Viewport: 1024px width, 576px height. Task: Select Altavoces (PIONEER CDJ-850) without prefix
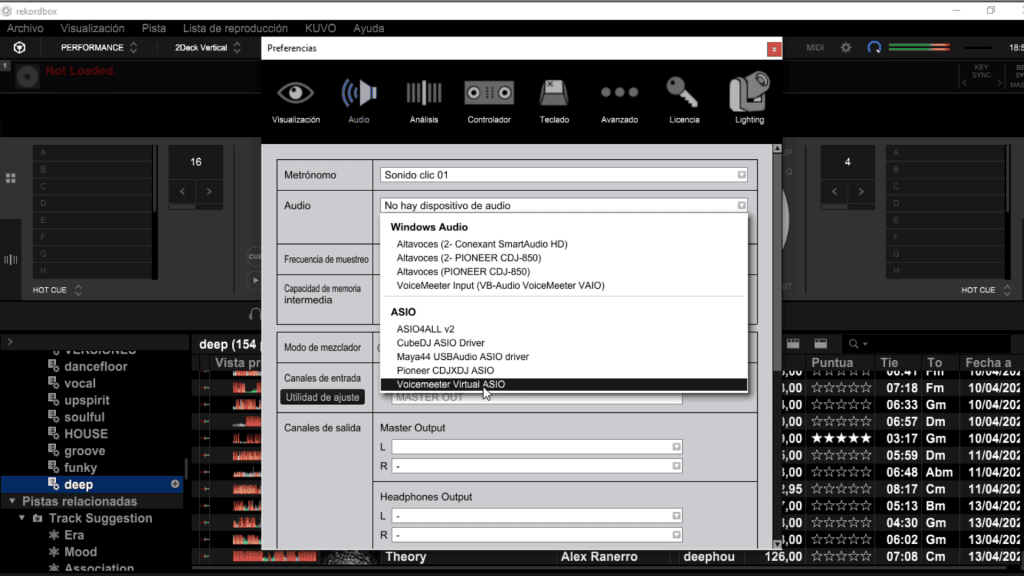[463, 272]
